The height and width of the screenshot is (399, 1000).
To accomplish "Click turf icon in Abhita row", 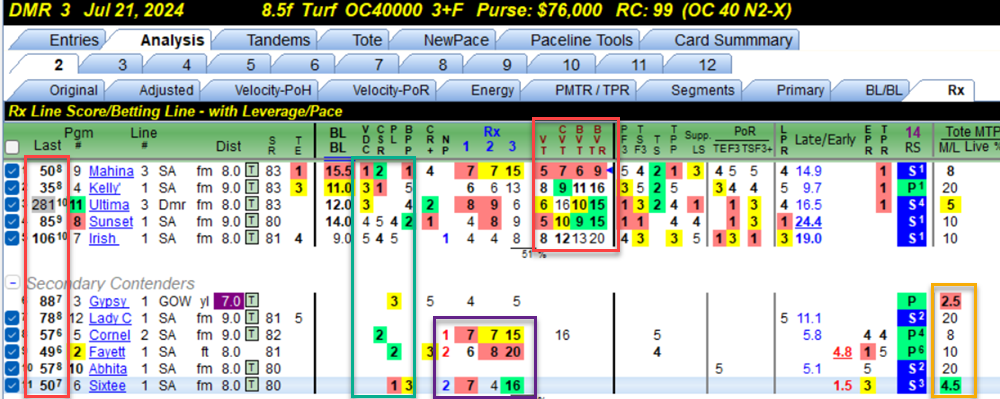I will tap(252, 369).
